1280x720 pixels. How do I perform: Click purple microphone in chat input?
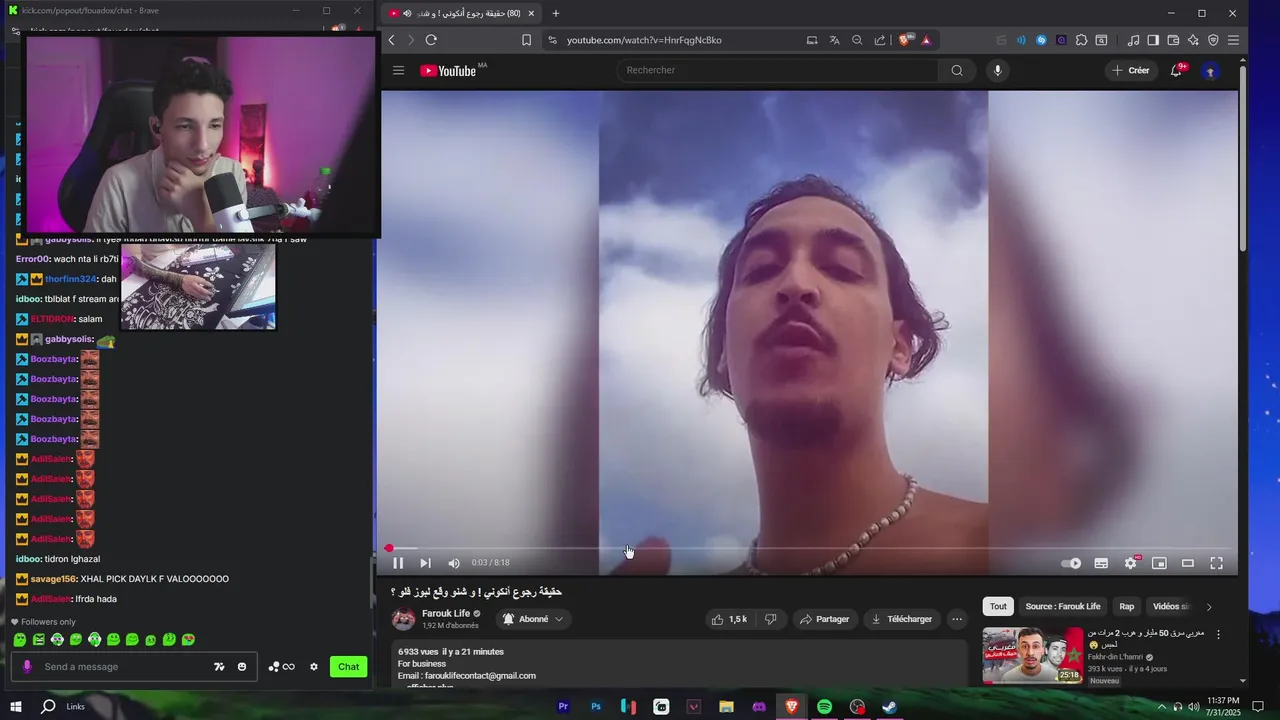[x=27, y=667]
